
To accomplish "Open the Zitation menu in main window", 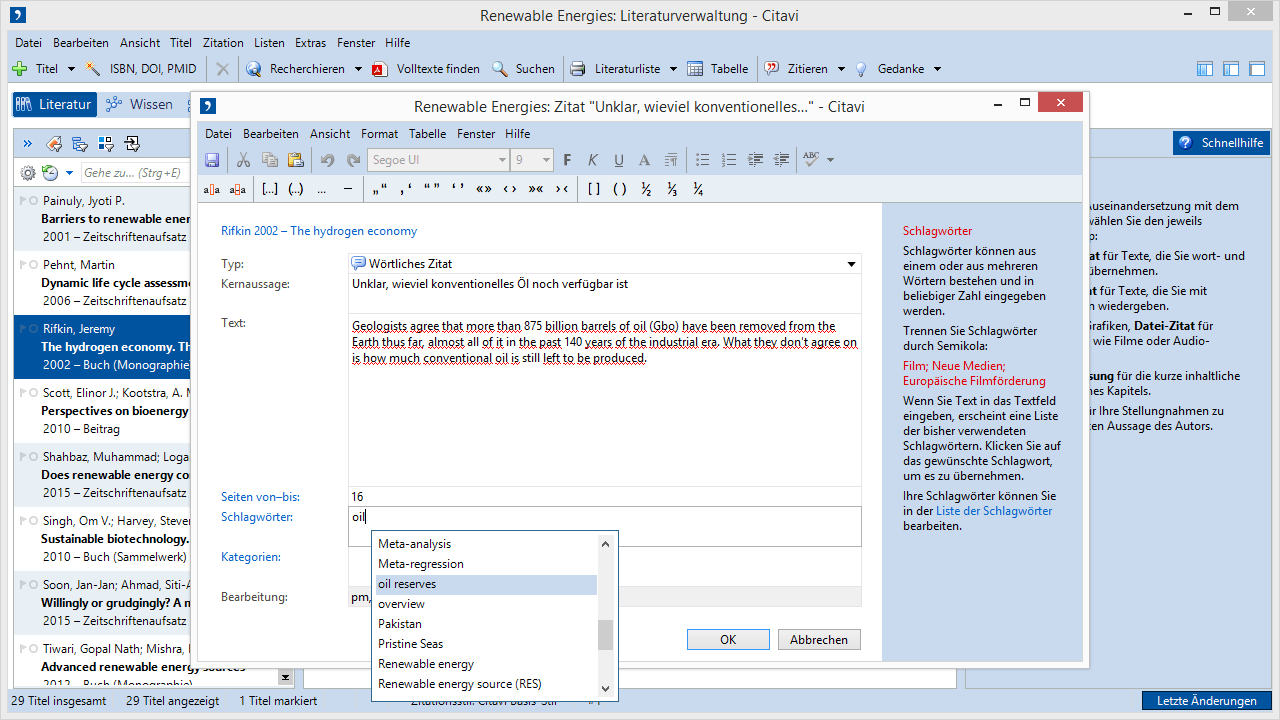I will point(223,43).
